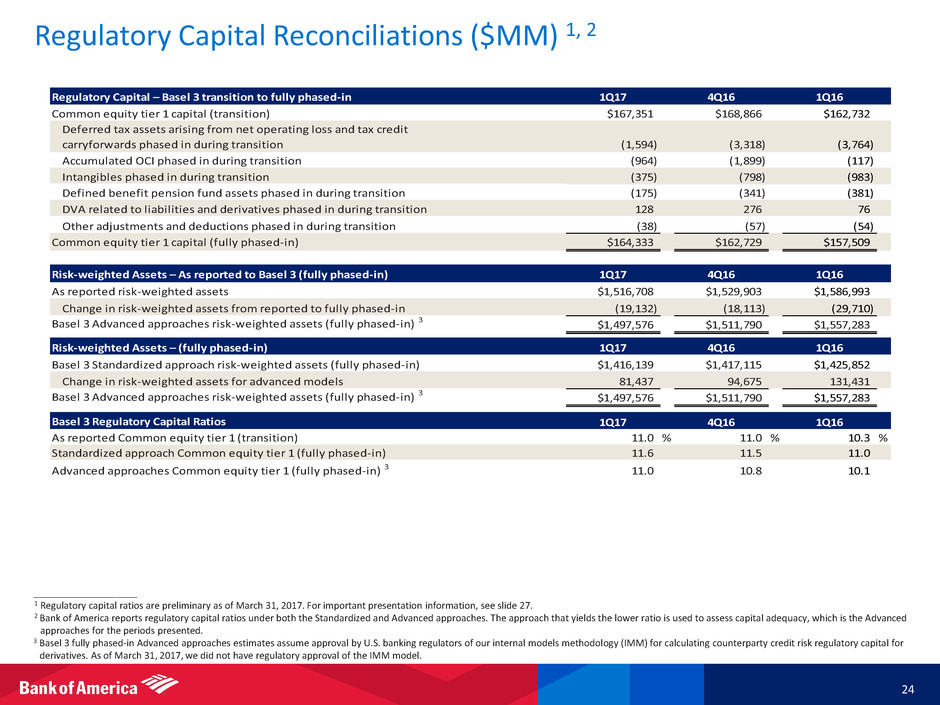This screenshot has width=940, height=705.
Task: Click the Bank of America flag logo
Action: (160, 685)
